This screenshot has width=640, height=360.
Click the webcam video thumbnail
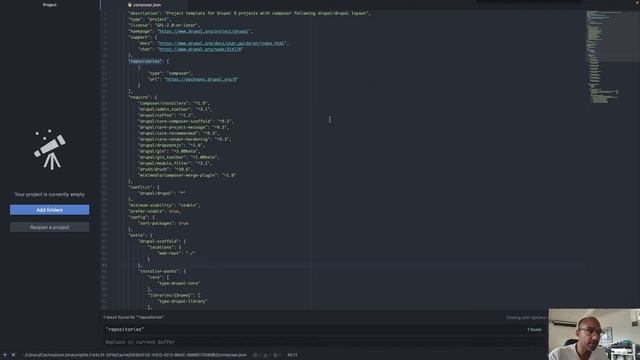594,334
